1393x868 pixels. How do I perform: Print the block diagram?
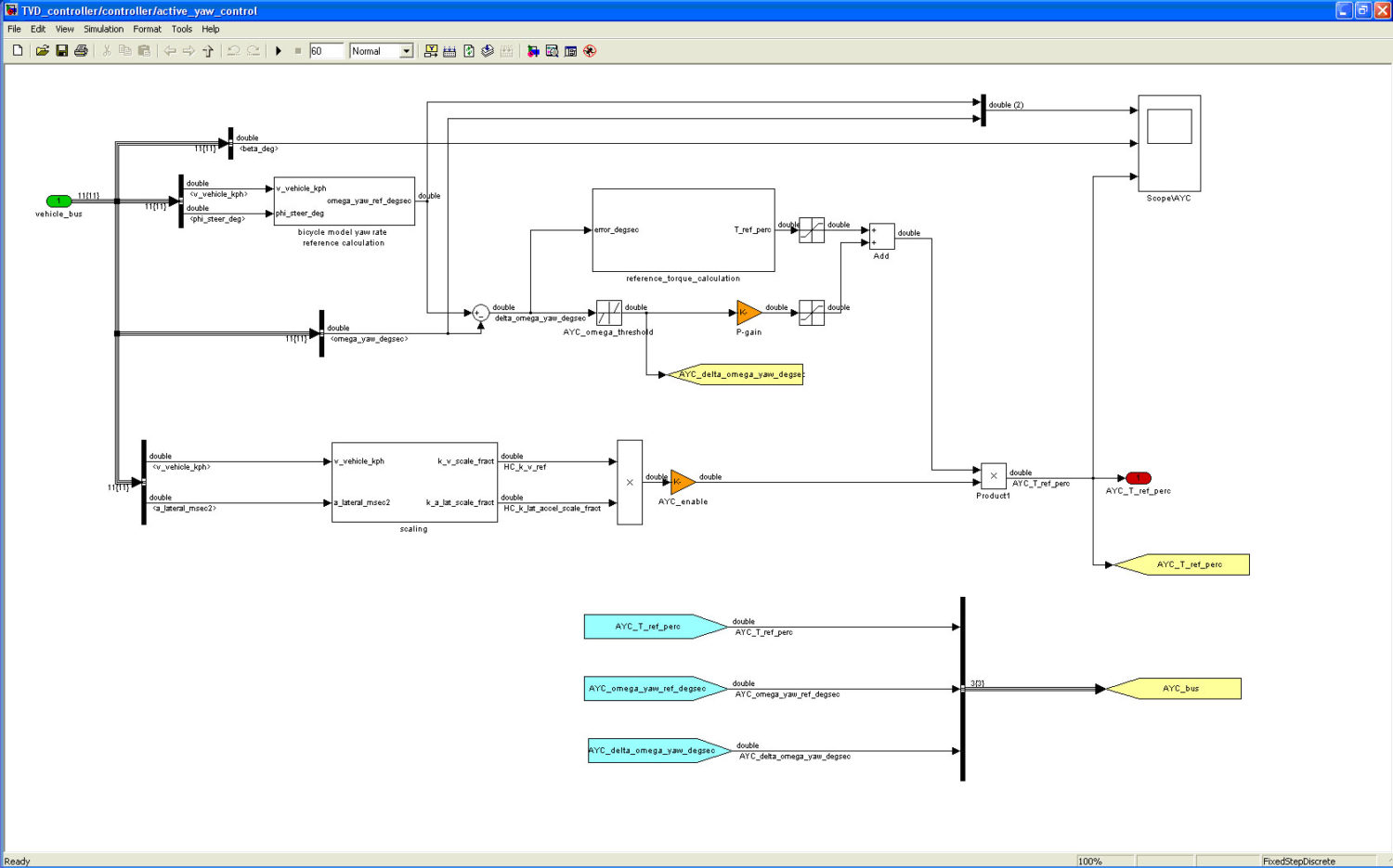[x=82, y=51]
